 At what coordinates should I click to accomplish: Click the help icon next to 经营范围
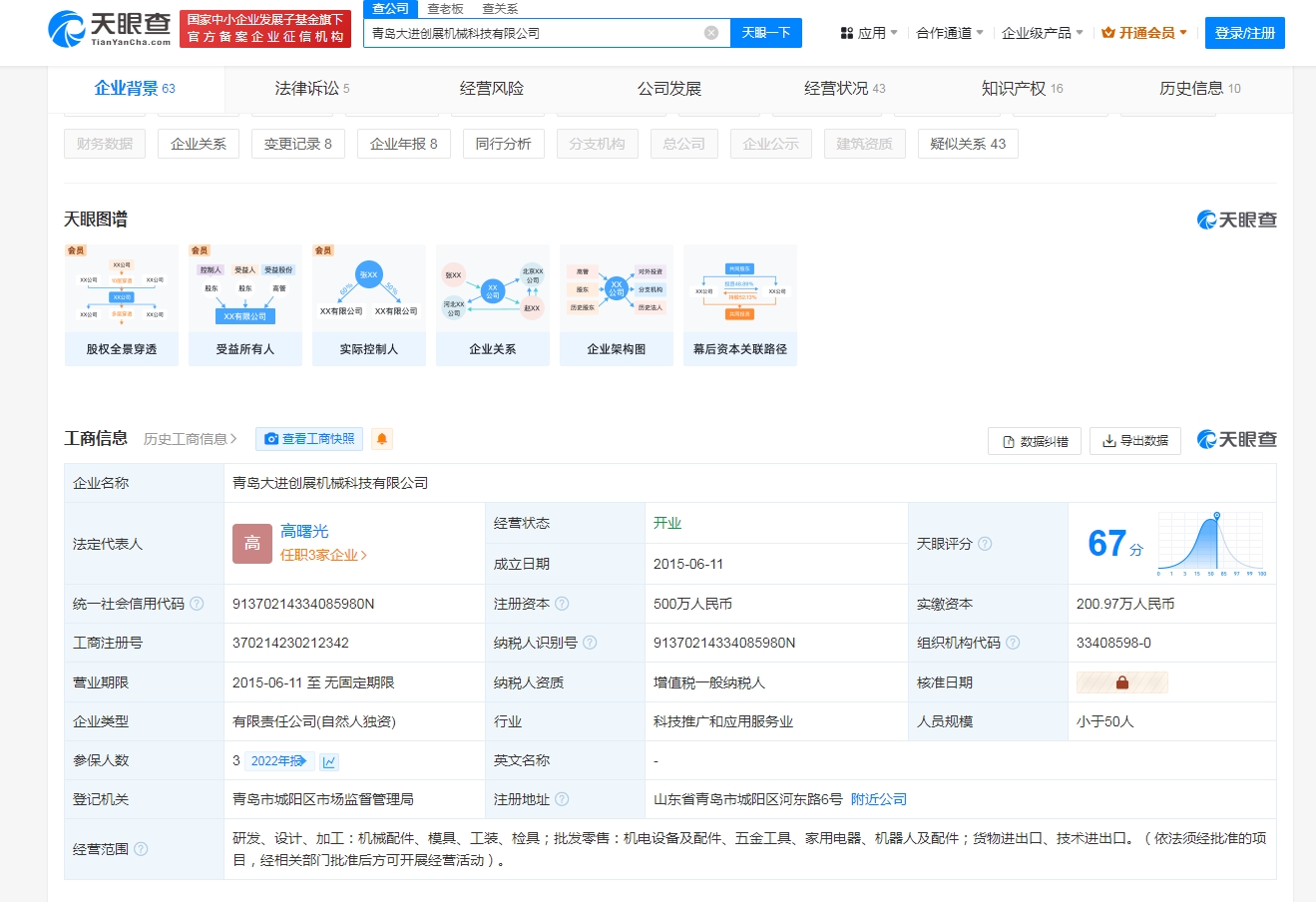tap(141, 849)
